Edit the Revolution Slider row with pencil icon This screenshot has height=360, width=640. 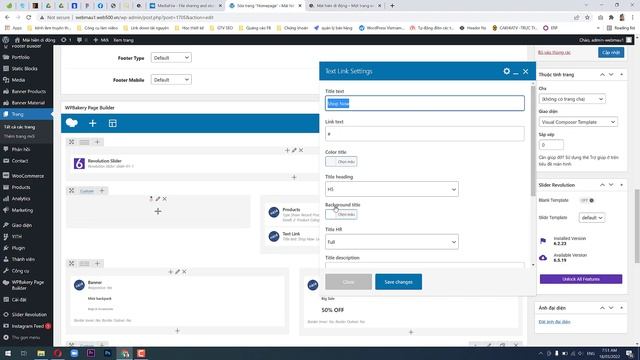pos(294,150)
